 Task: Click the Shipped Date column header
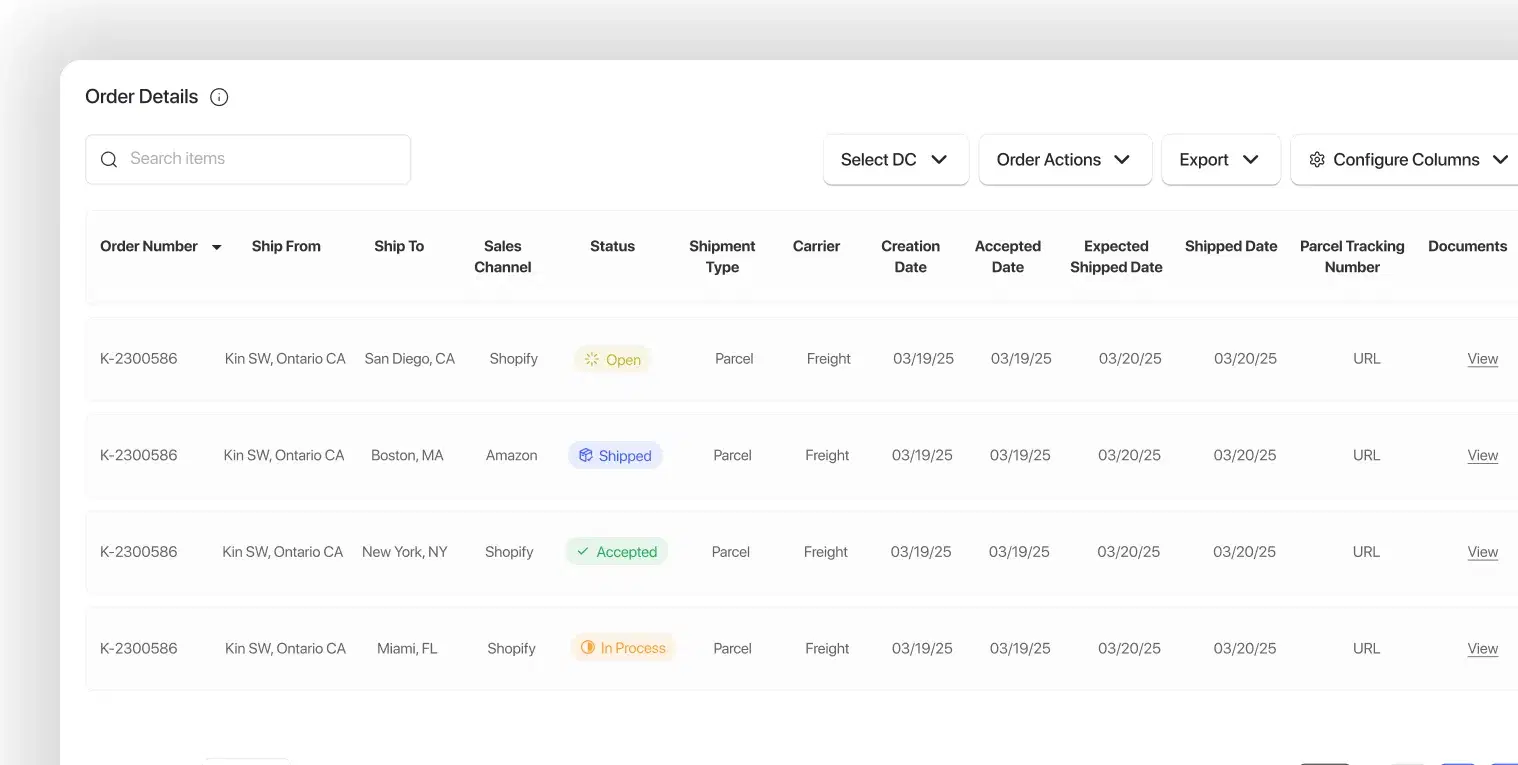[1230, 246]
